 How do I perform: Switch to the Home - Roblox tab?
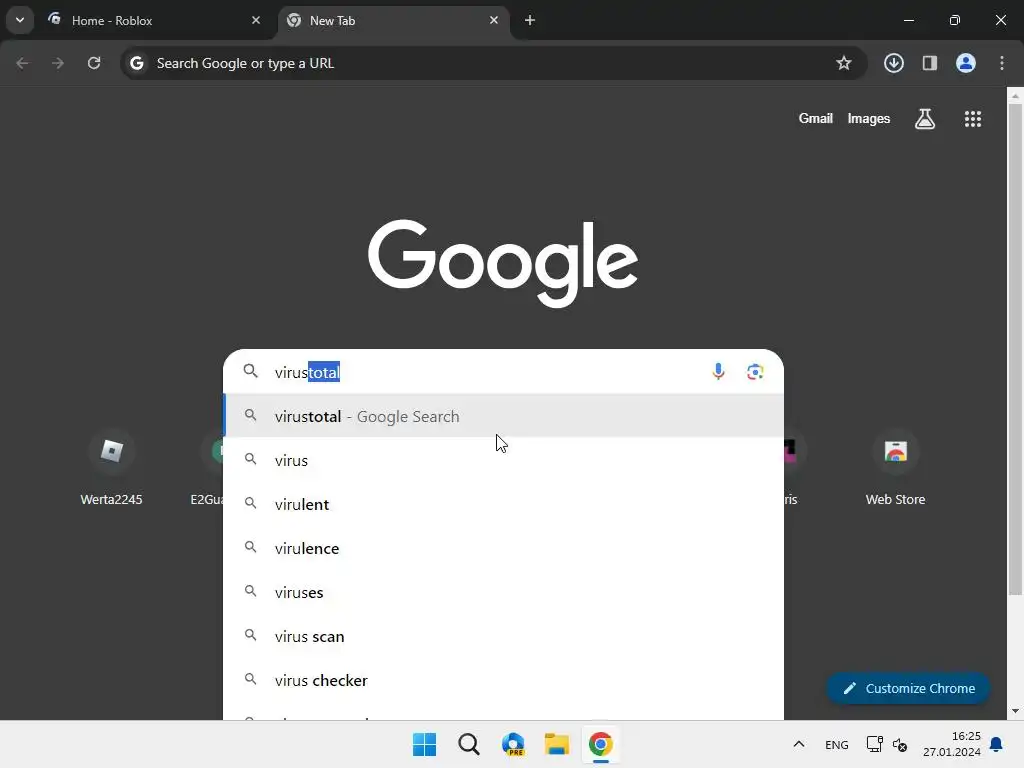coord(154,20)
